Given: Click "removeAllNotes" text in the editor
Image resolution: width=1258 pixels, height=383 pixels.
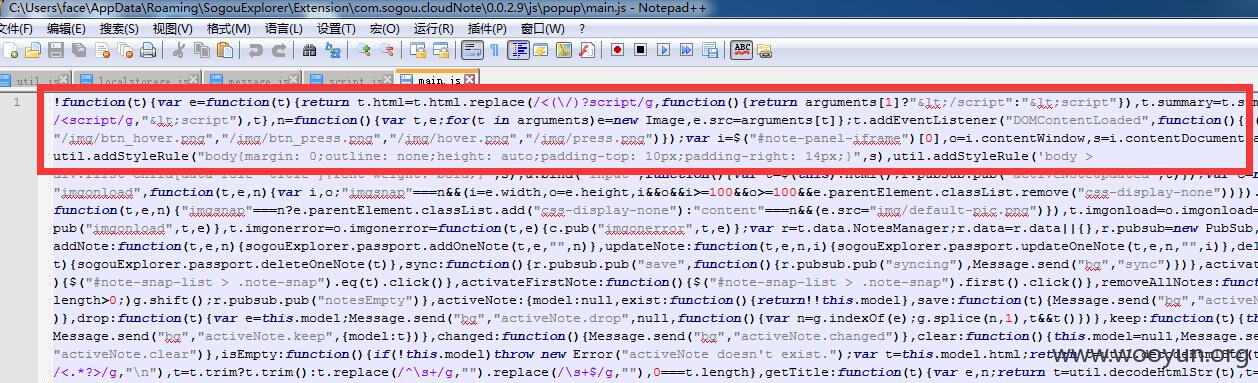Looking at the screenshot, I should point(1157,283).
